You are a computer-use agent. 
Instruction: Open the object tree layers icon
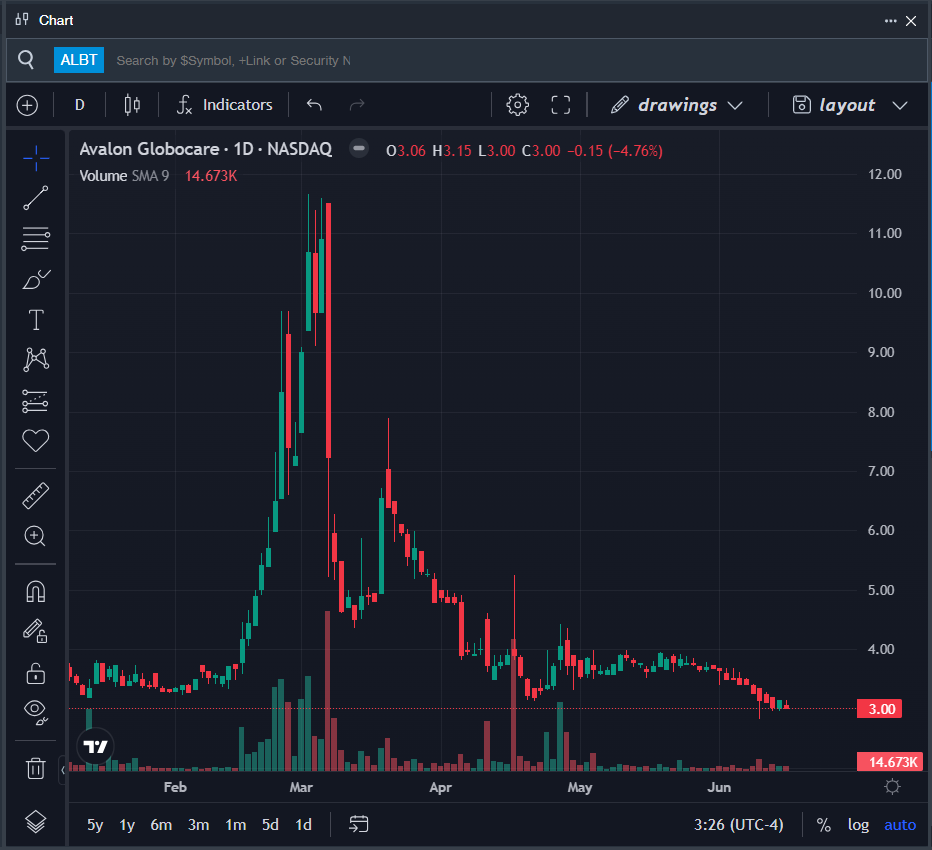(x=36, y=821)
